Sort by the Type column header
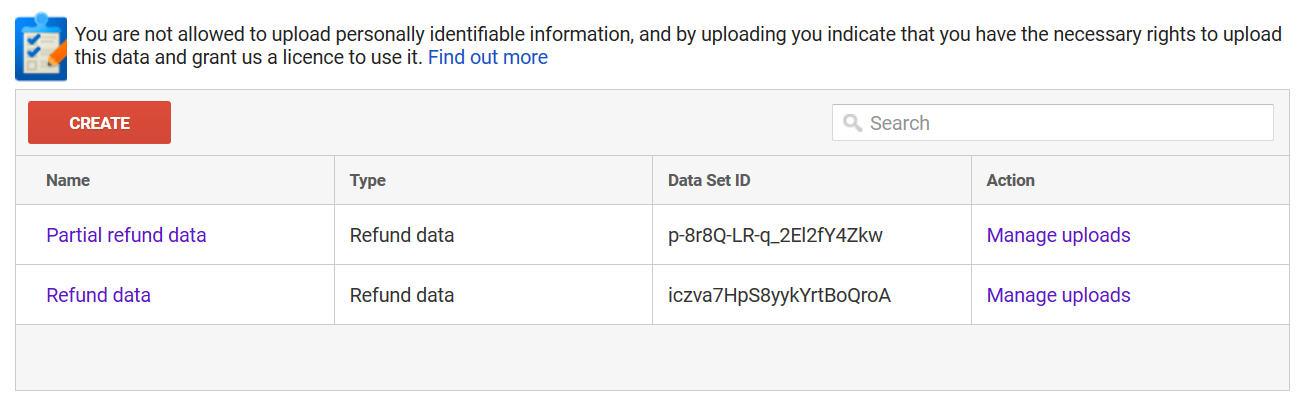1299x399 pixels. [367, 180]
